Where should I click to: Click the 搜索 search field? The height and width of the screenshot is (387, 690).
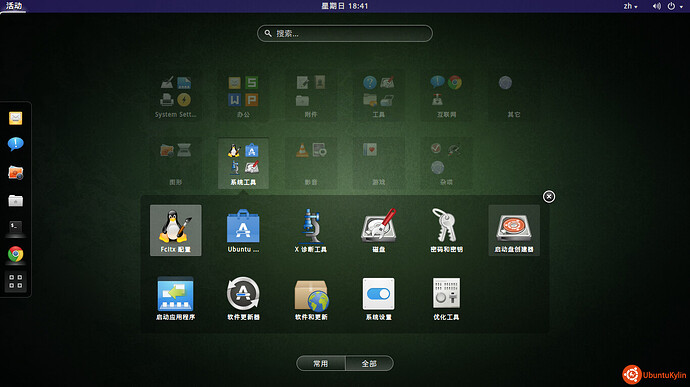click(x=345, y=33)
